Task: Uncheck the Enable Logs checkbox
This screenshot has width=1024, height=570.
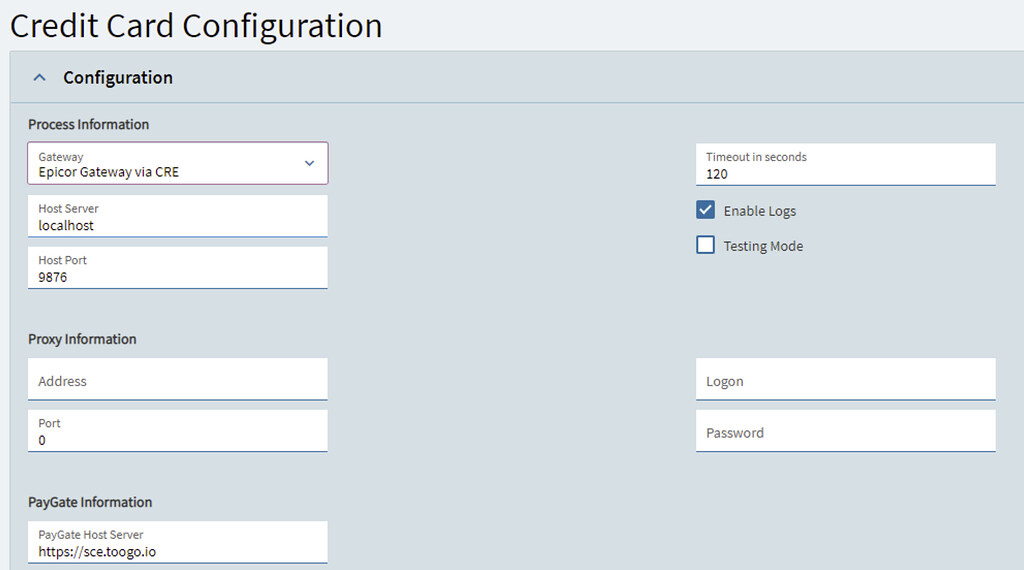Action: point(706,210)
